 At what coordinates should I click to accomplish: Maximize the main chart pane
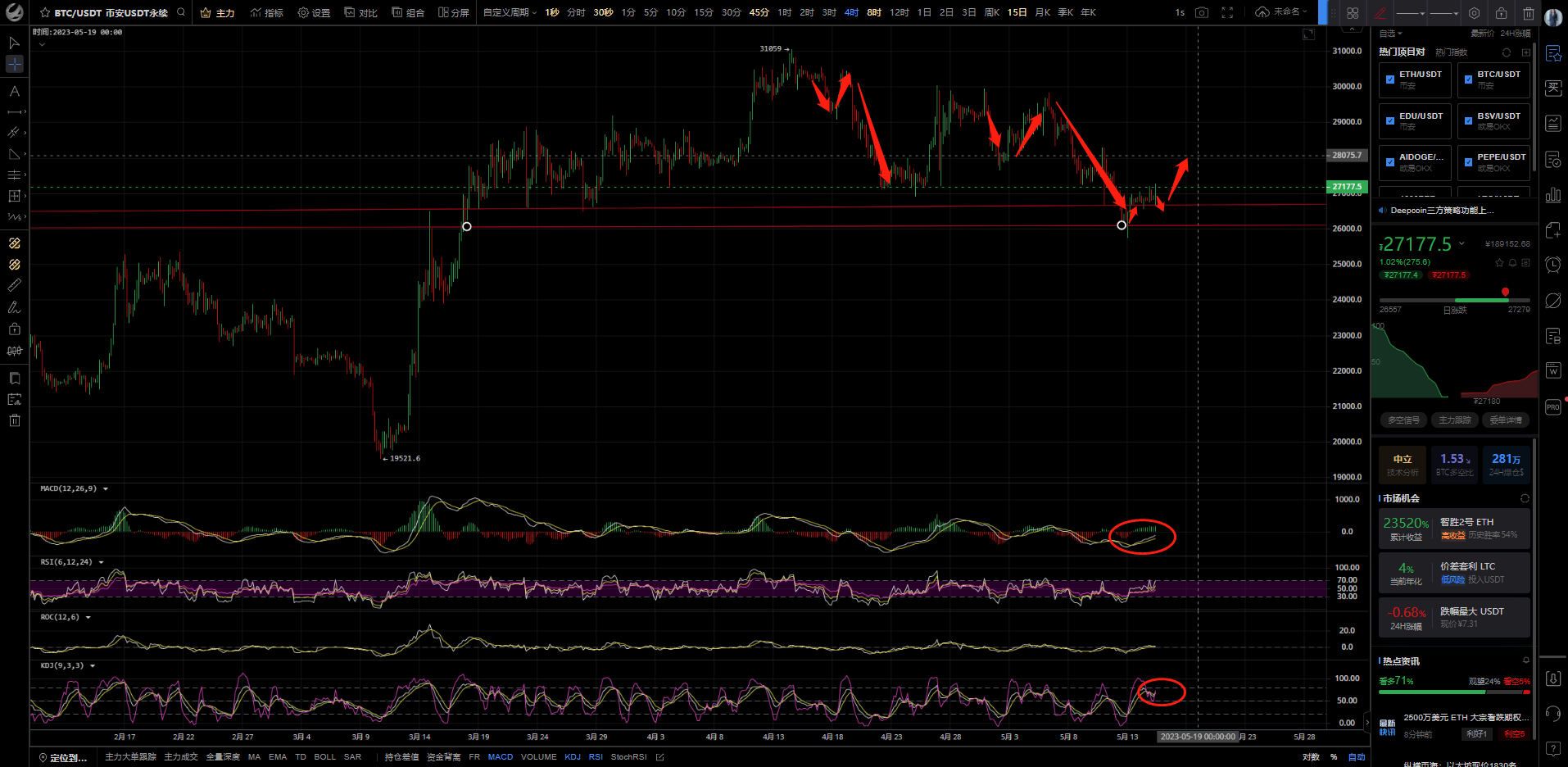click(x=1308, y=34)
